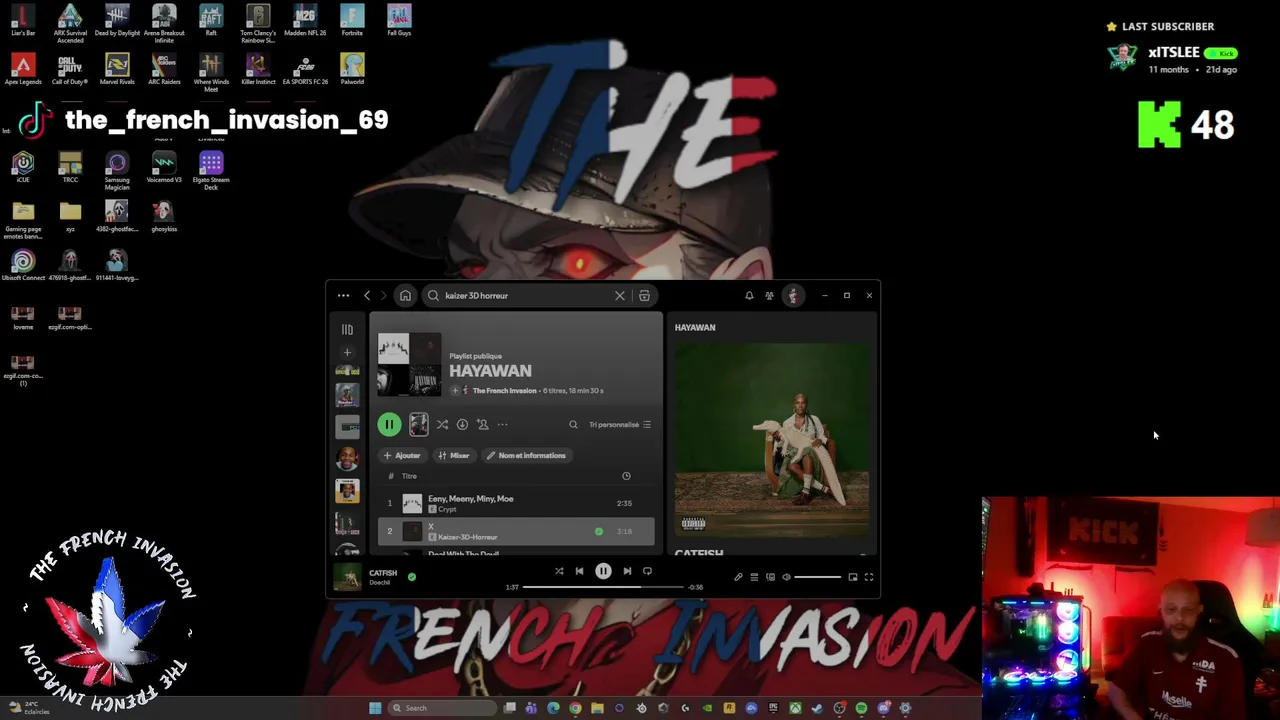Open the Browse icon in search bar

point(644,296)
